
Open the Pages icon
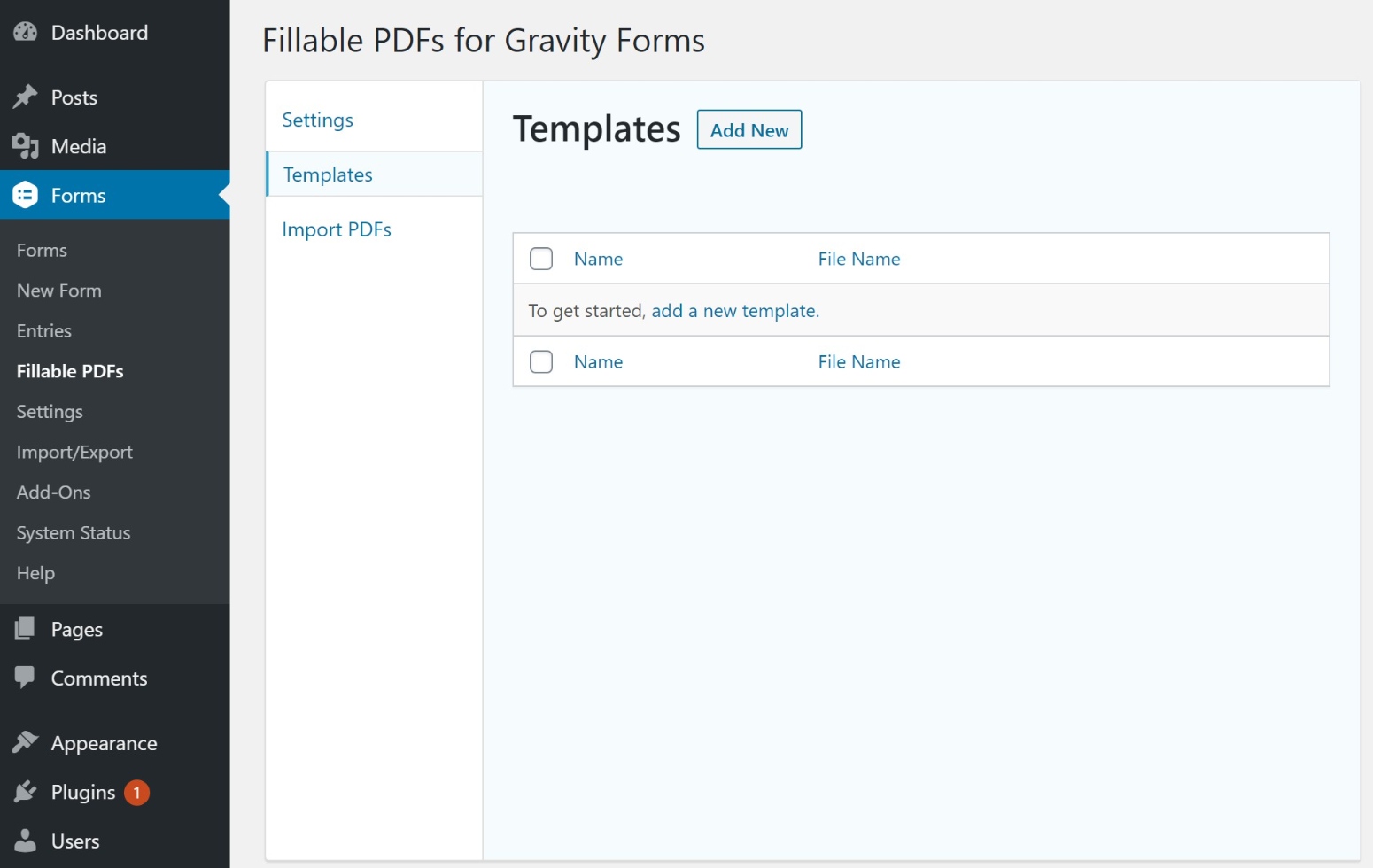tap(26, 629)
